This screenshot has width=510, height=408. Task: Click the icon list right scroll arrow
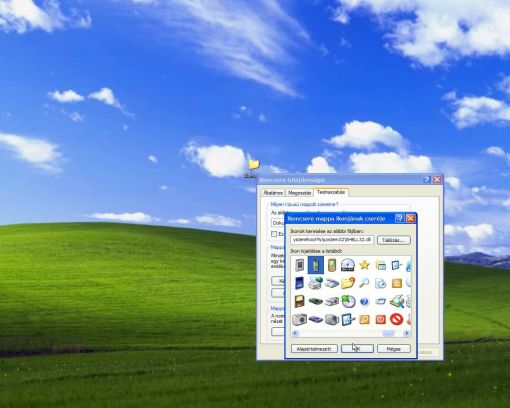point(406,333)
